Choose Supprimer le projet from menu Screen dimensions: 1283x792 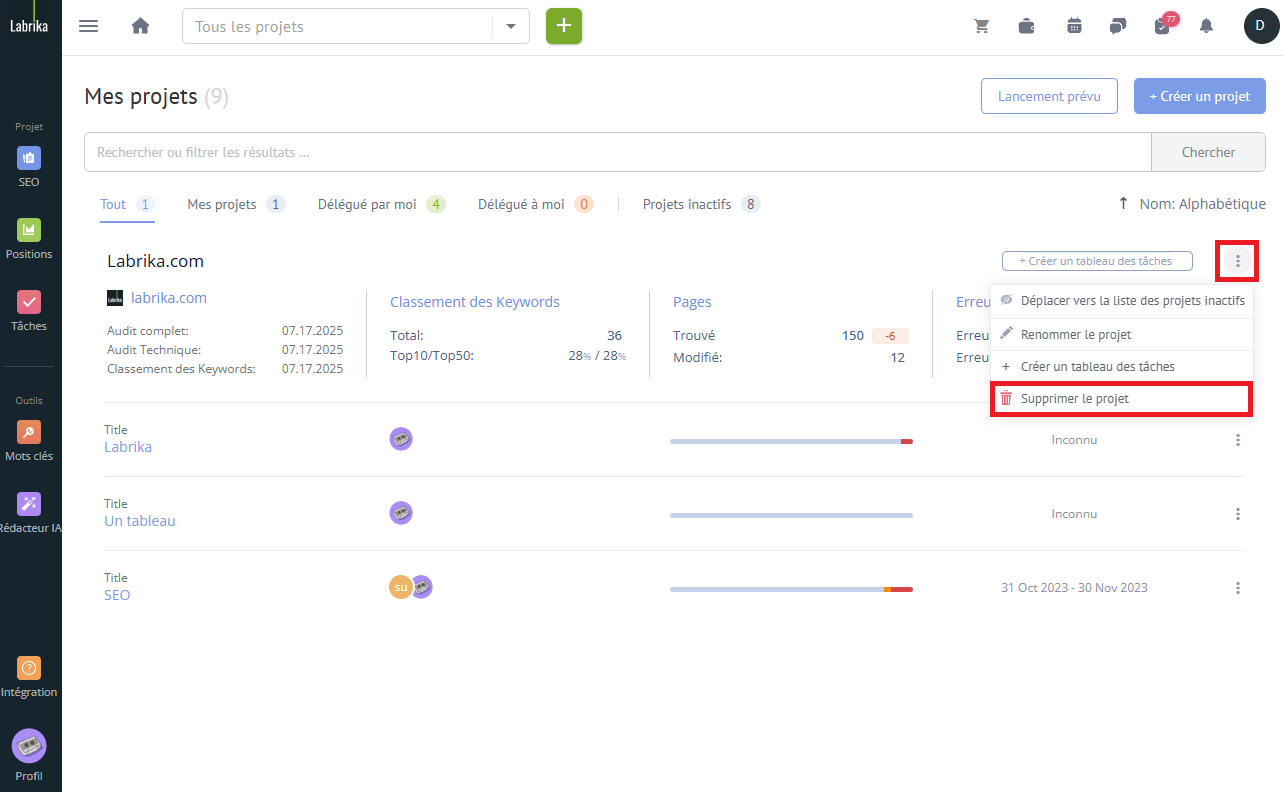click(x=1121, y=398)
